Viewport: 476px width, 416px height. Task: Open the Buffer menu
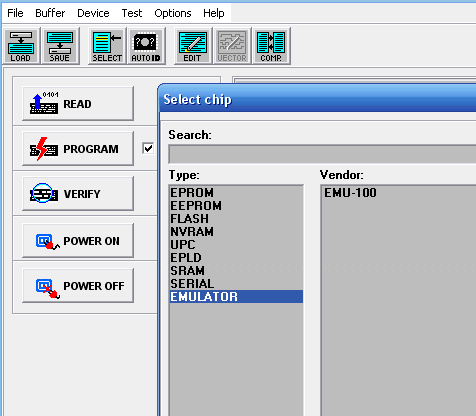coord(50,13)
